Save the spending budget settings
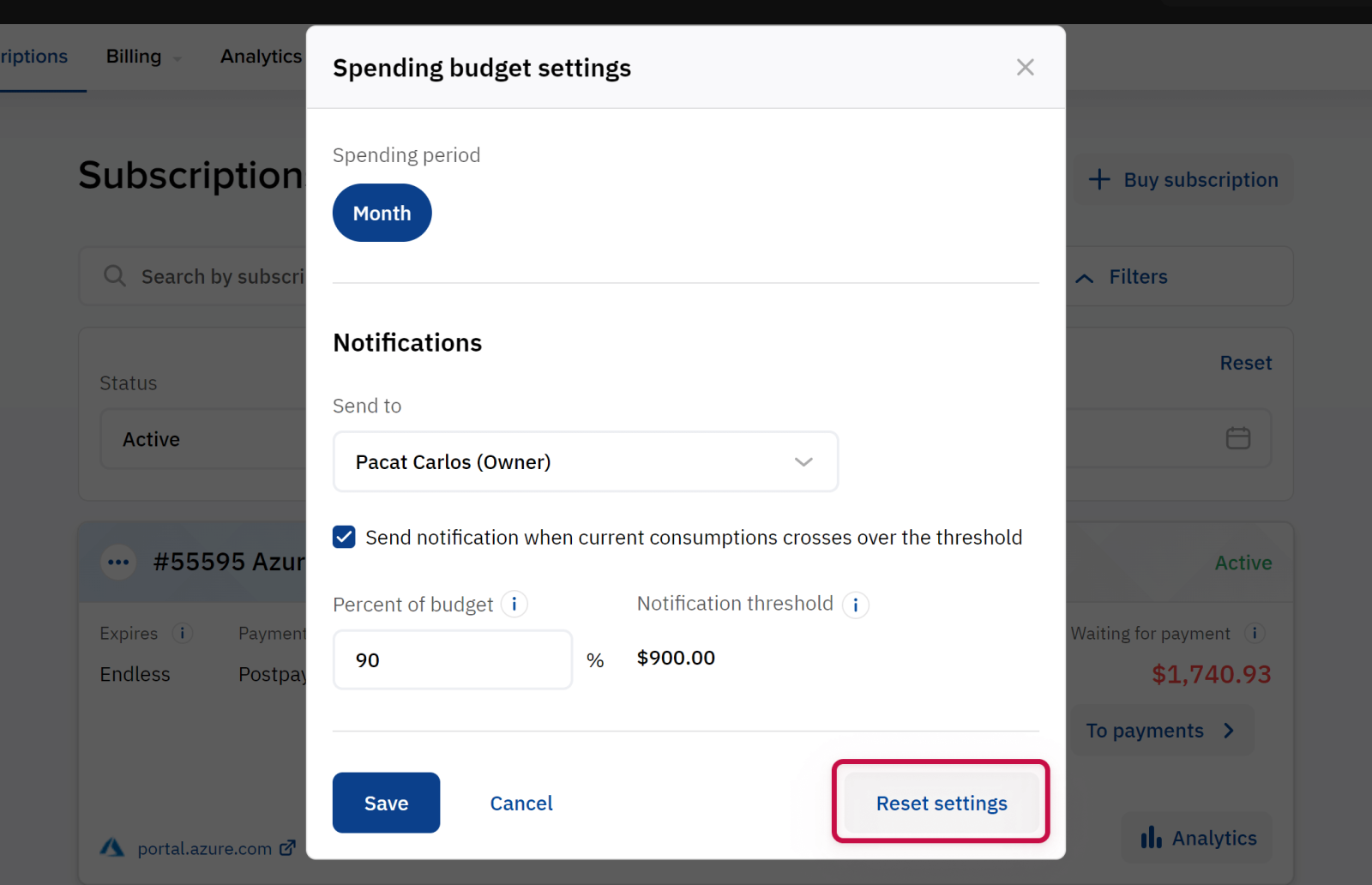1372x885 pixels. pos(386,804)
